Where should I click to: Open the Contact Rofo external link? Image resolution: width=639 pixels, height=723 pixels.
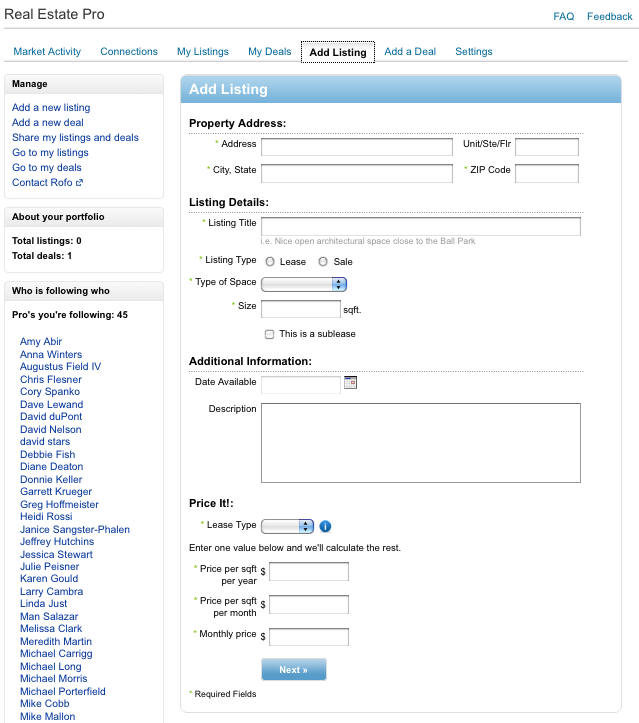point(47,183)
